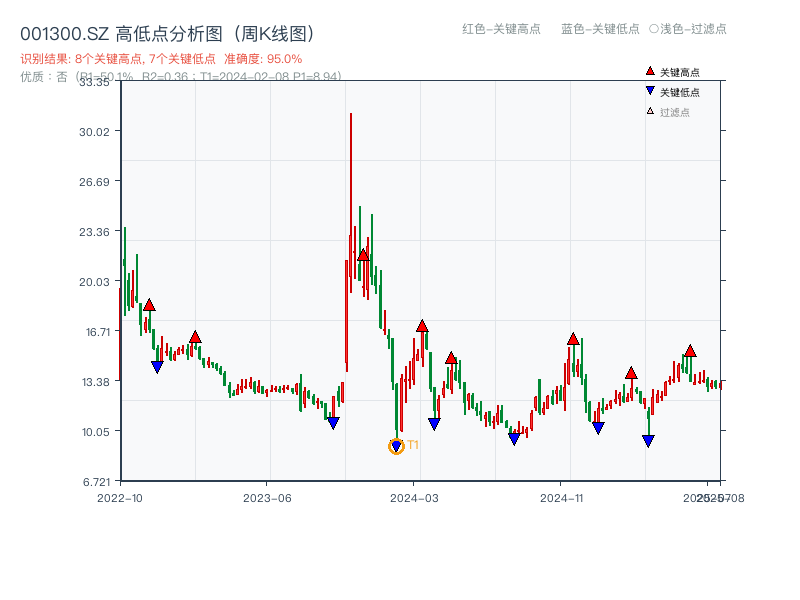Toggle the 浅色-过滤点 legend item at top
800x600 pixels.
coord(686,30)
